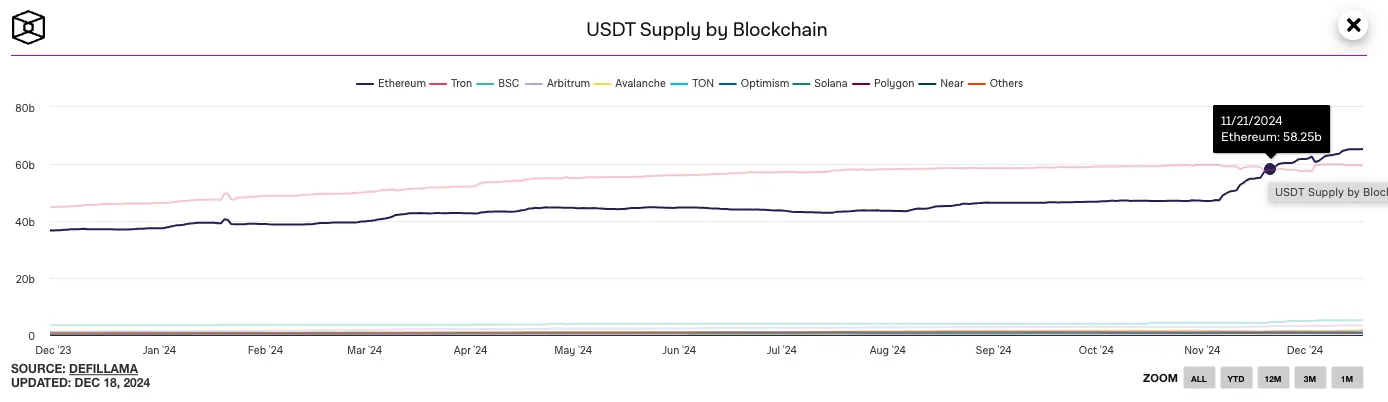Set zoom range to ALL
The width and height of the screenshot is (1388, 402).
(x=1199, y=378)
